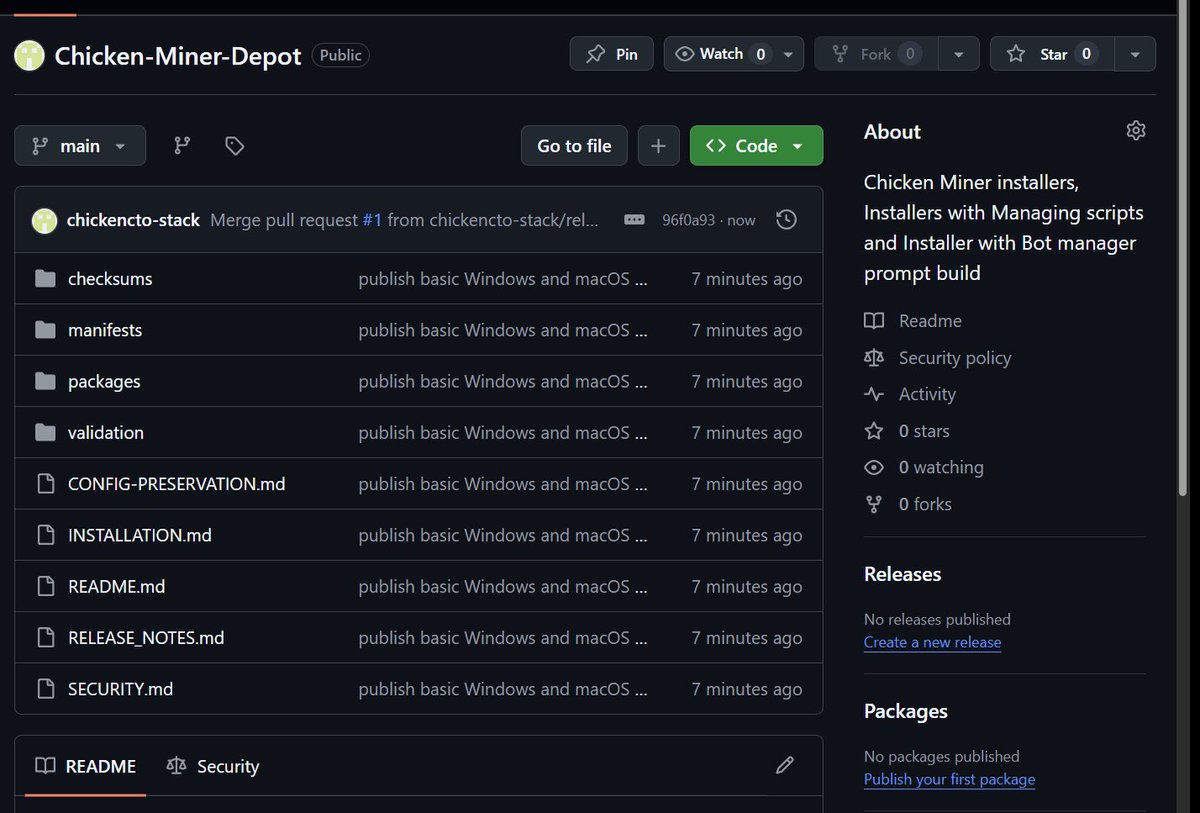
Task: Click the scale icon beside Security policy
Action: 874,358
